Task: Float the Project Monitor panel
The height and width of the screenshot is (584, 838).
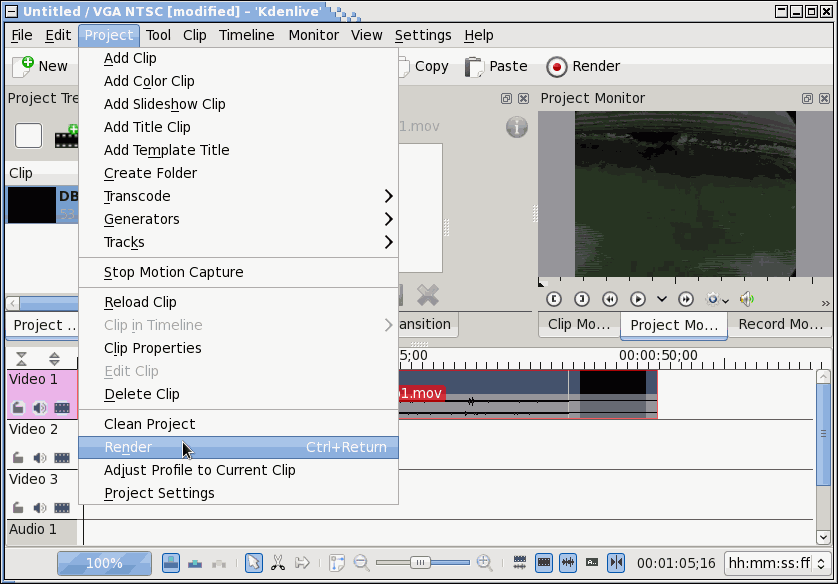Action: point(807,98)
